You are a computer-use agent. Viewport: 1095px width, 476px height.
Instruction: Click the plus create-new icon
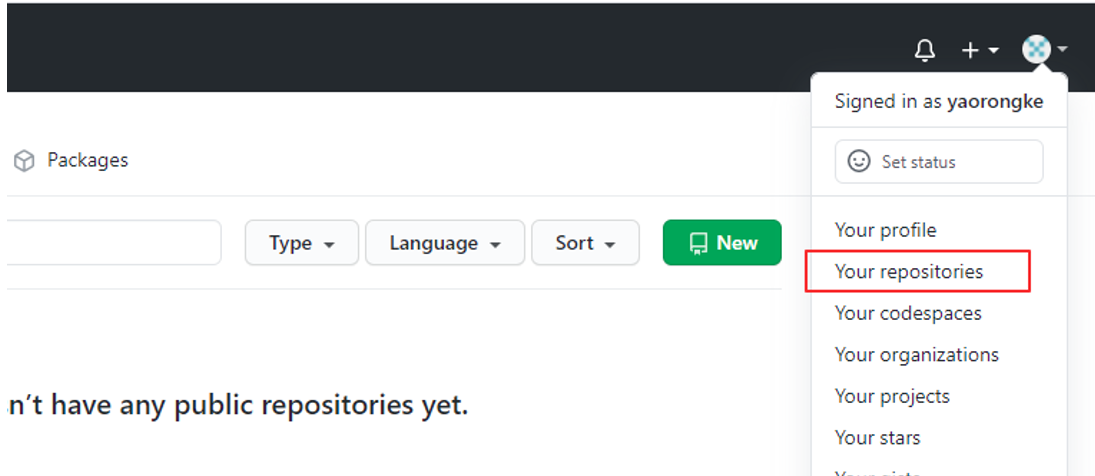(970, 50)
